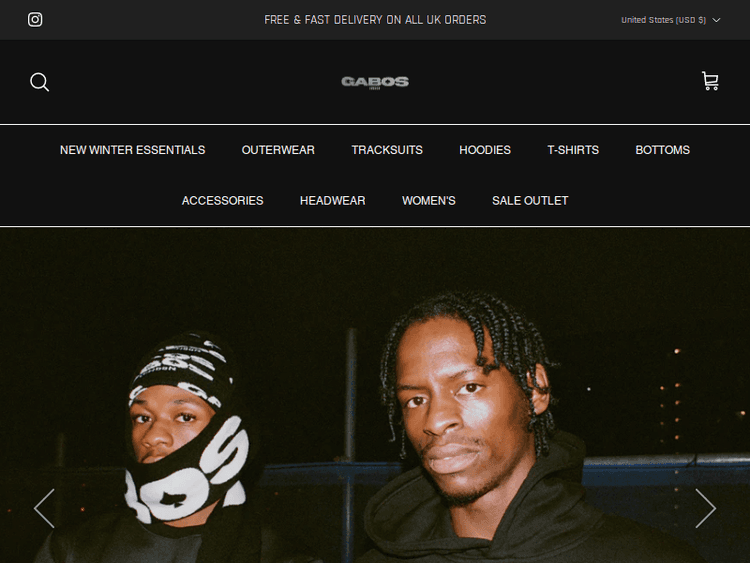Expand the United States (USD $) currency selector
The height and width of the screenshot is (563, 750).
pyautogui.click(x=671, y=20)
